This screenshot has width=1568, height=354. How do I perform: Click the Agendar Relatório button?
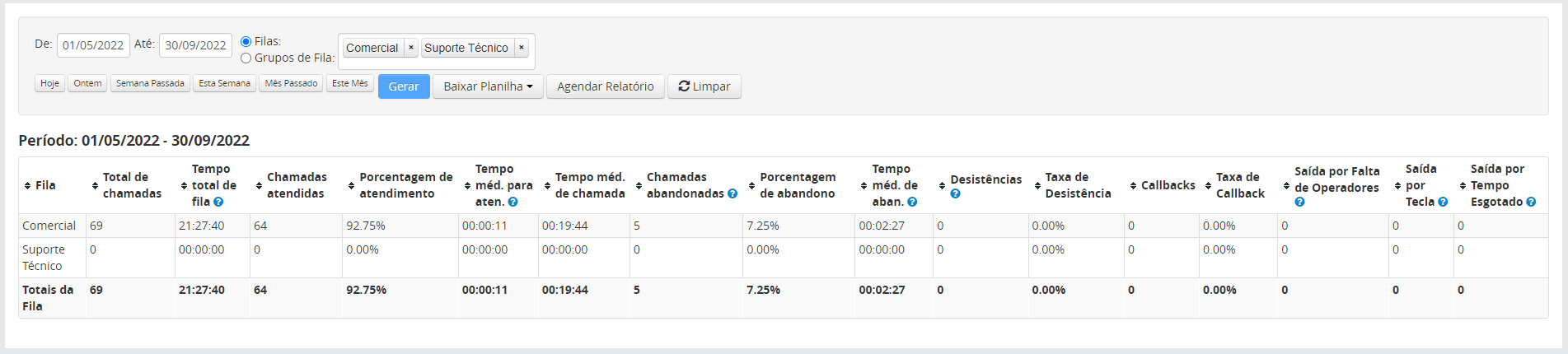tap(606, 86)
